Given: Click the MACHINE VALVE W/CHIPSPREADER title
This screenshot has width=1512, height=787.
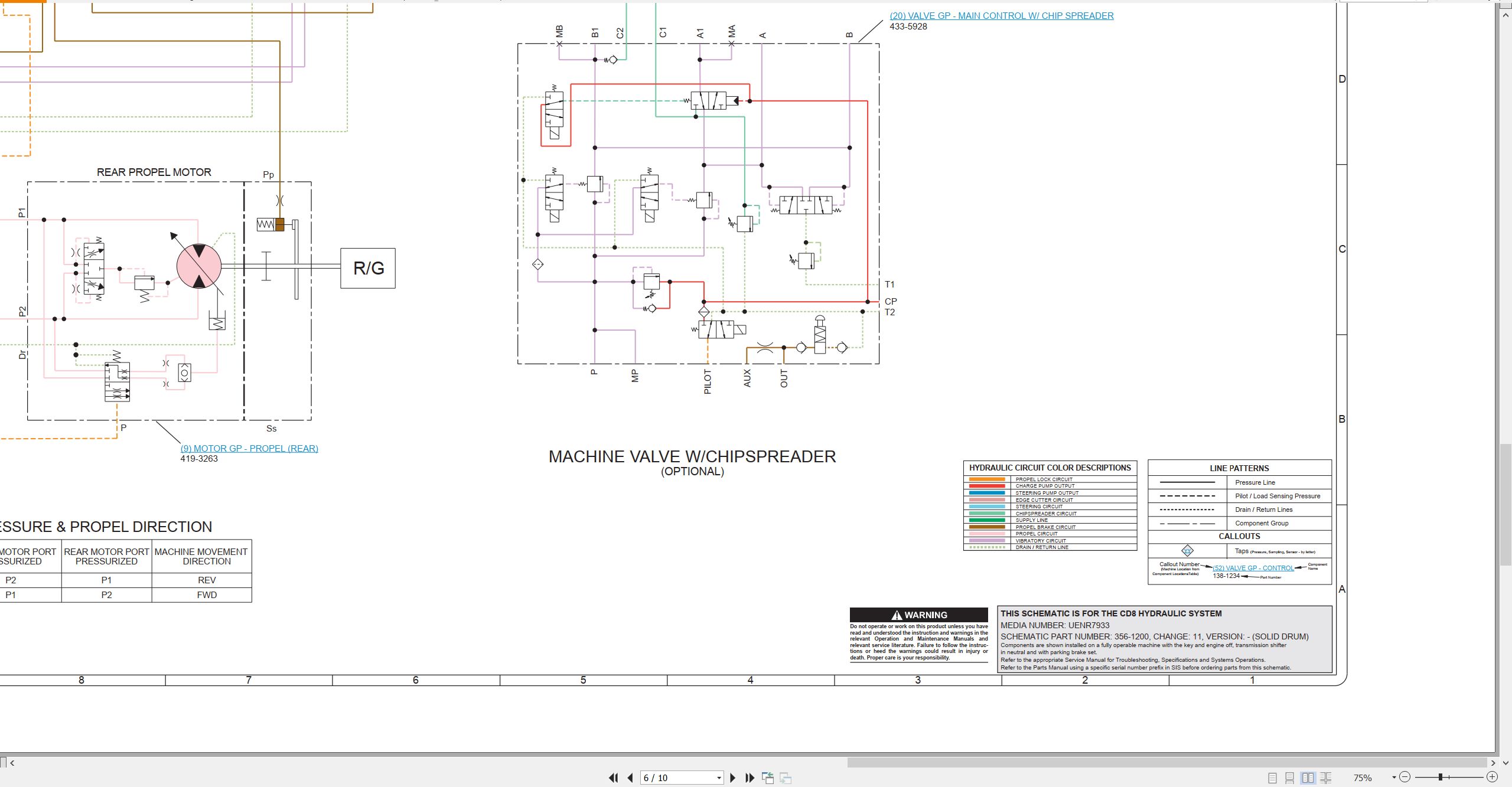Looking at the screenshot, I should (692, 456).
